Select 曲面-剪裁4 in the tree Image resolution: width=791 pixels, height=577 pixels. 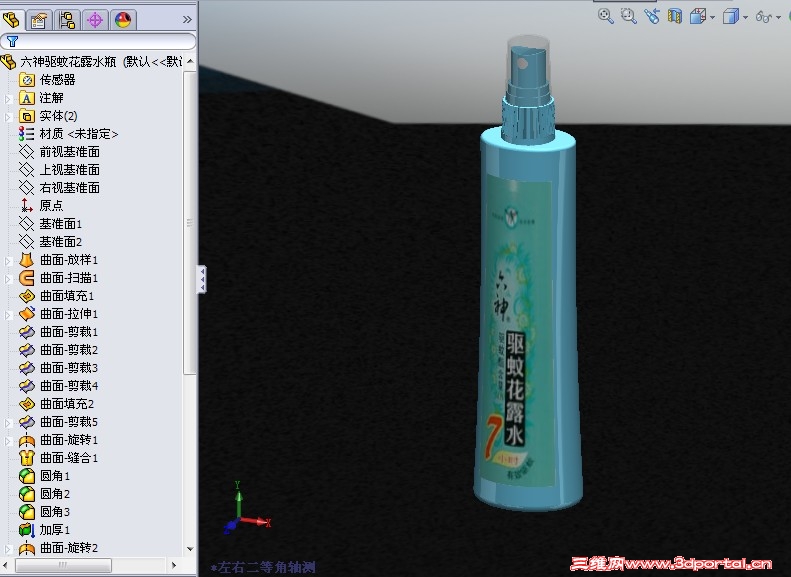[x=69, y=386]
